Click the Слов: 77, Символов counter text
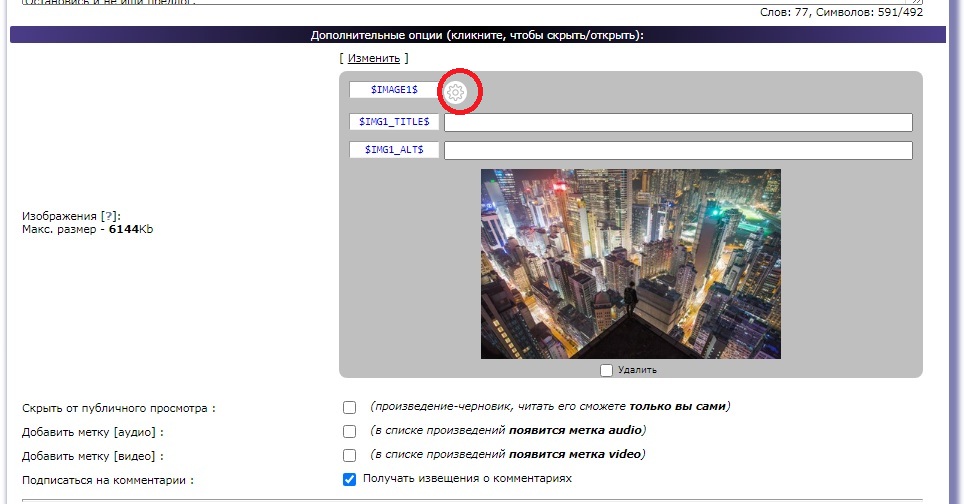This screenshot has width=964, height=504. pos(841,12)
